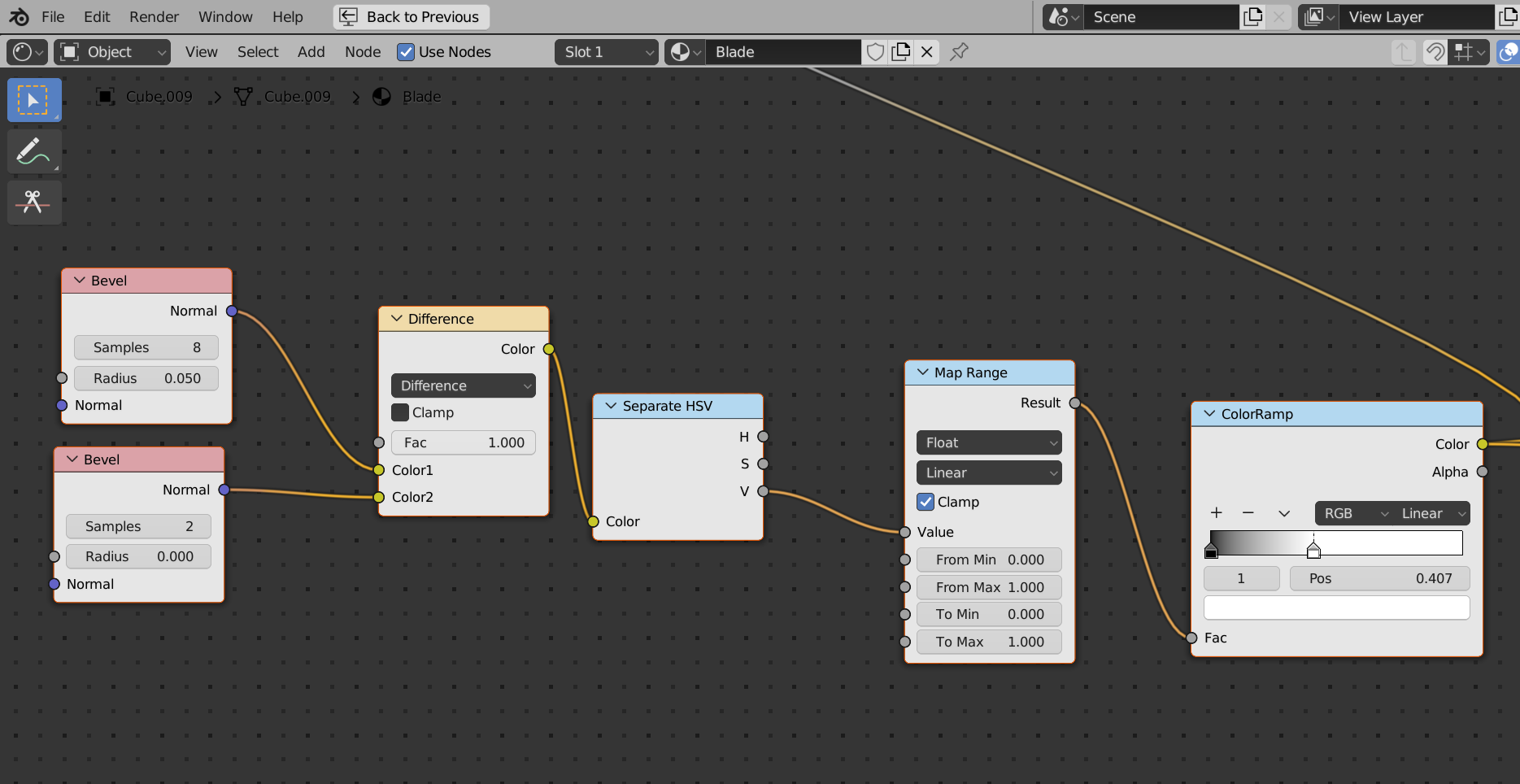Open the File menu

click(53, 17)
